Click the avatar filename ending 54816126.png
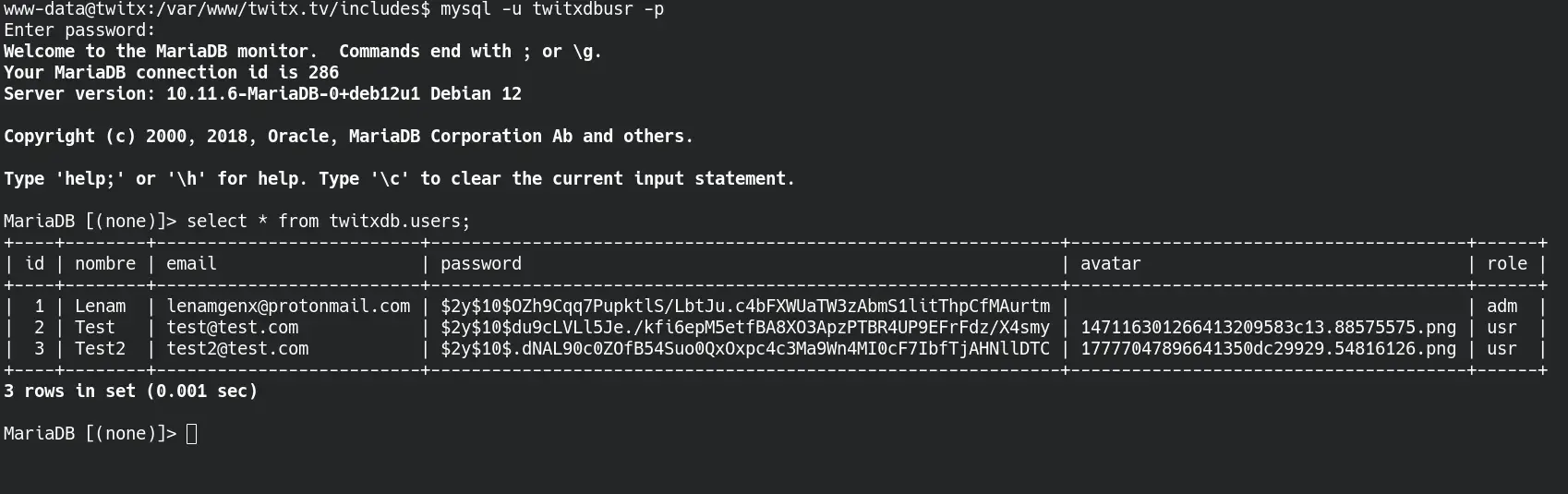This screenshot has width=1568, height=494. point(1269,348)
